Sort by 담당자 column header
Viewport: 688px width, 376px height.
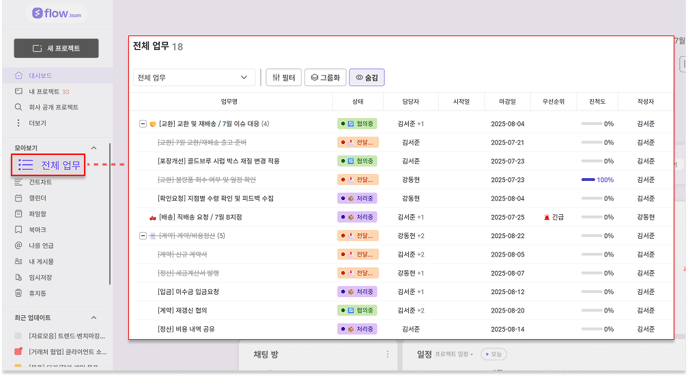pyautogui.click(x=411, y=102)
